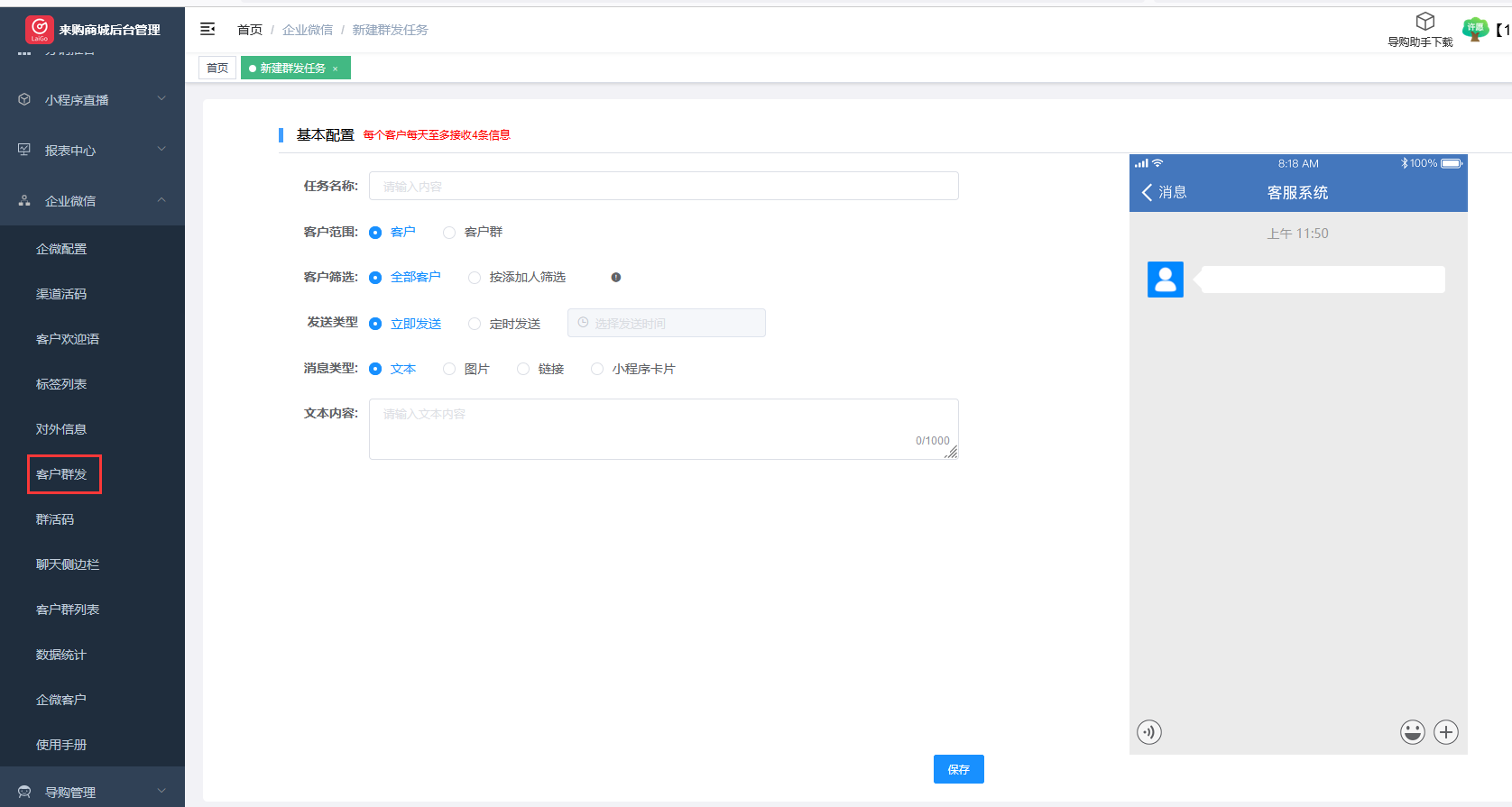Open 渠道活码 in the sidebar

click(61, 294)
